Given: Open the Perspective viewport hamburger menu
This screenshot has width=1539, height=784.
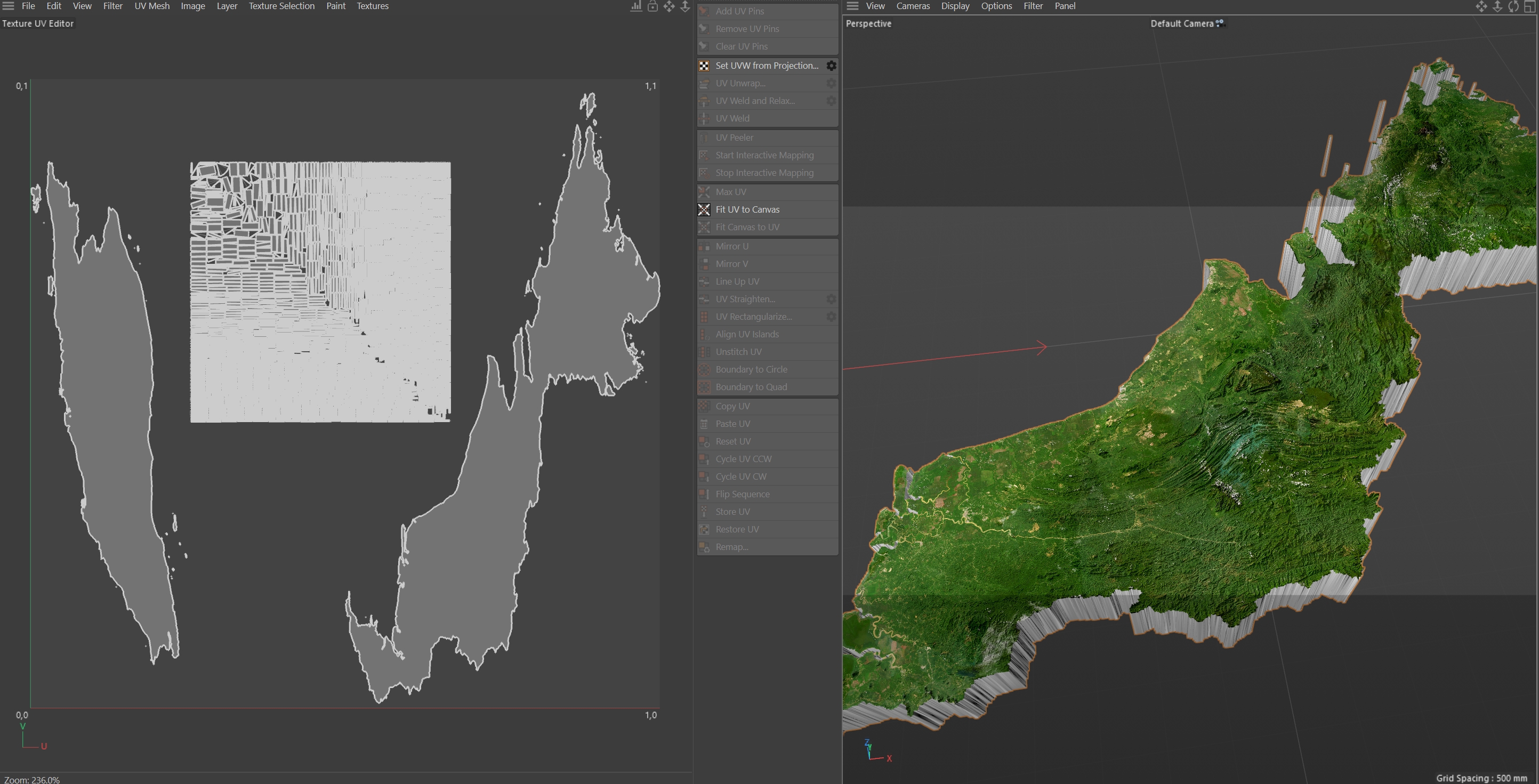Looking at the screenshot, I should point(852,6).
